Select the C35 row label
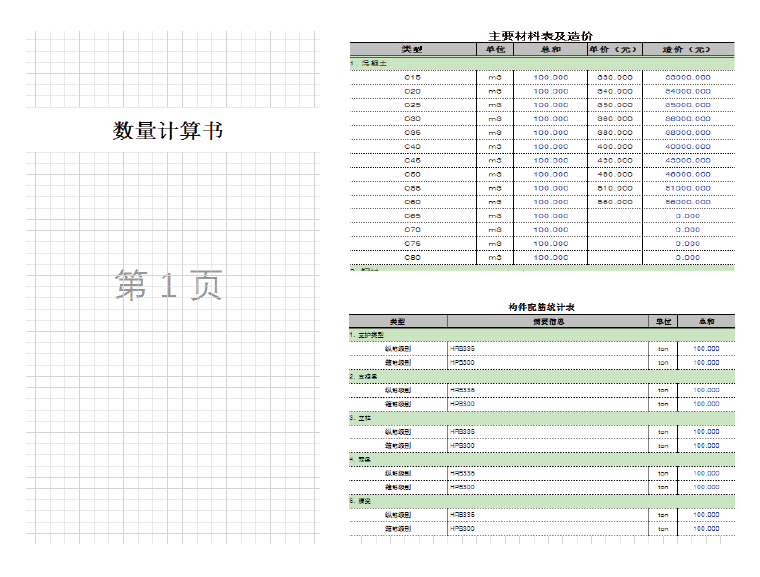 click(x=412, y=133)
